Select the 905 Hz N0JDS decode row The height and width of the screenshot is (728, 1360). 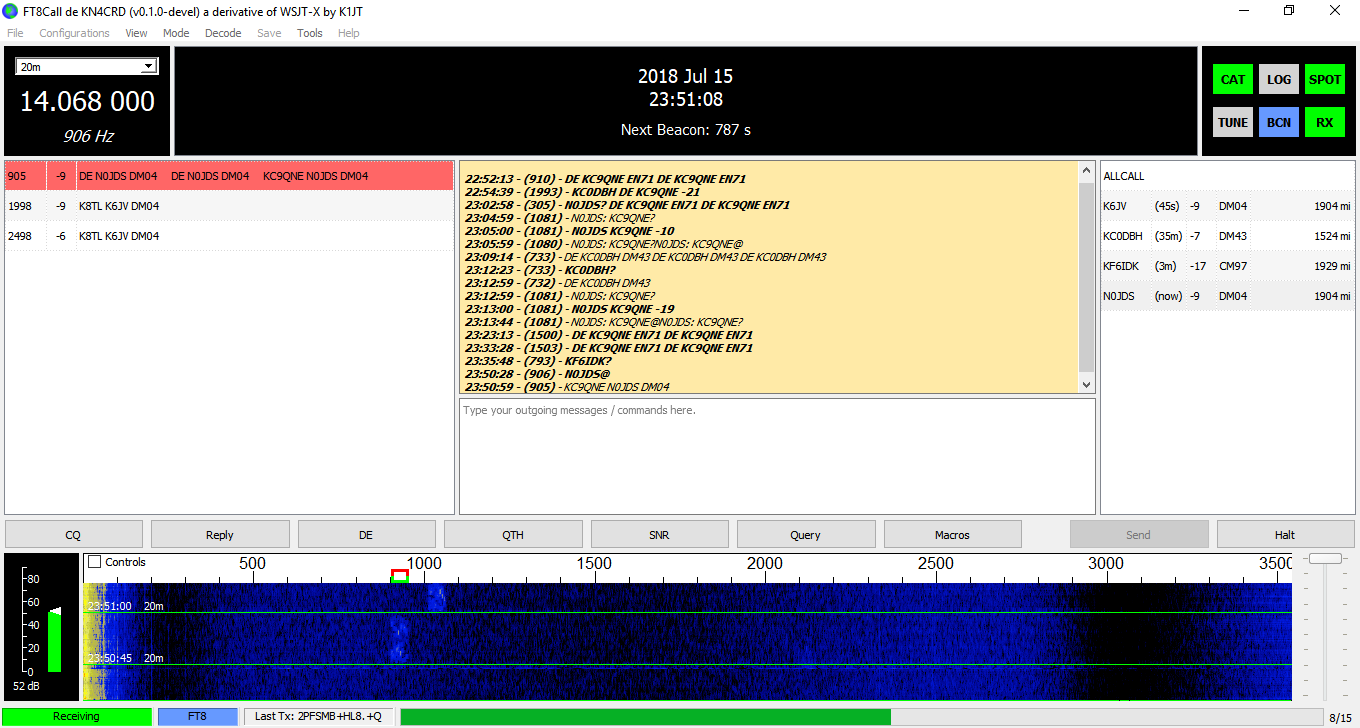229,176
